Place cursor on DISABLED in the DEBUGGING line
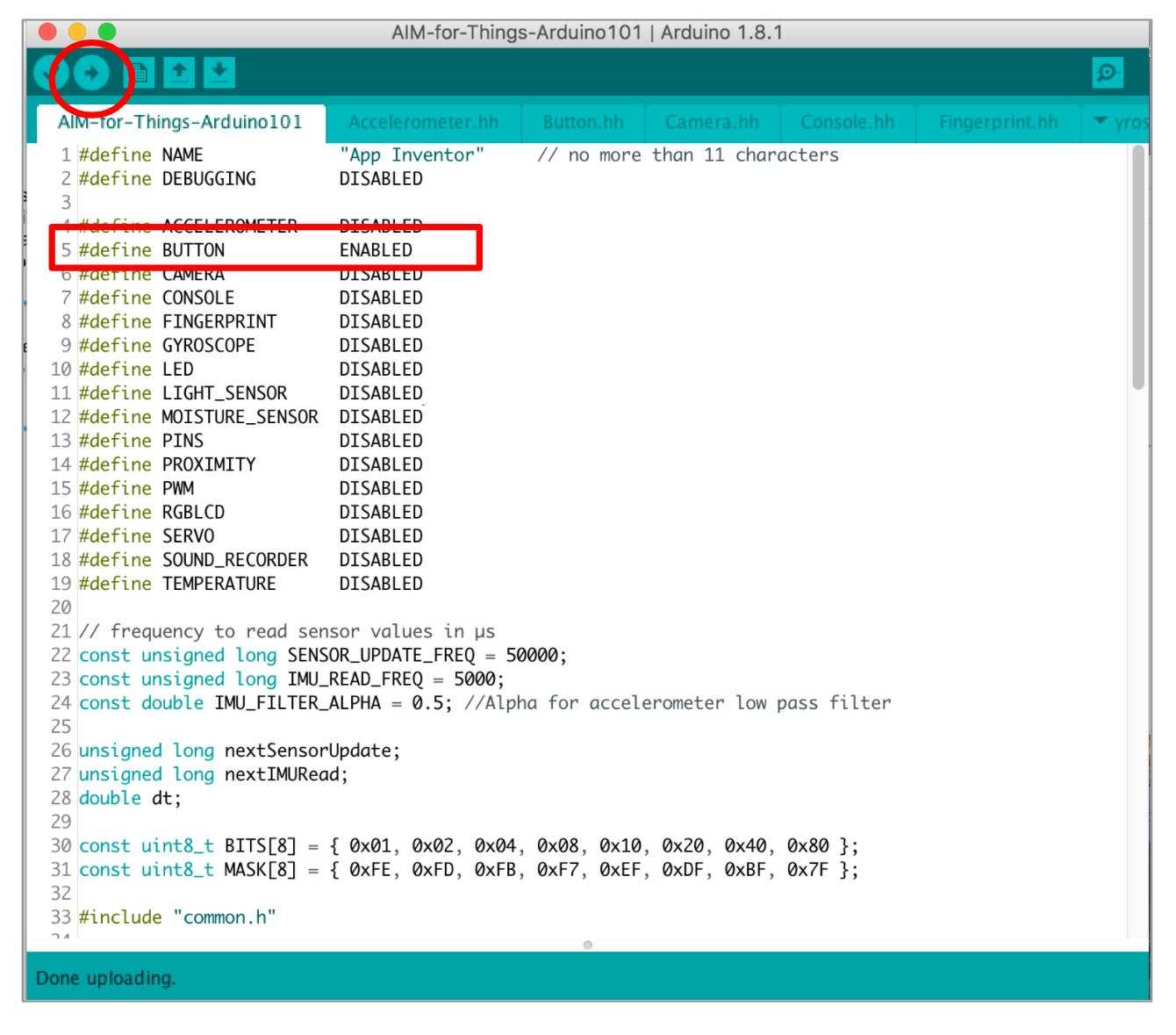The width and height of the screenshot is (1176, 1035). [381, 179]
